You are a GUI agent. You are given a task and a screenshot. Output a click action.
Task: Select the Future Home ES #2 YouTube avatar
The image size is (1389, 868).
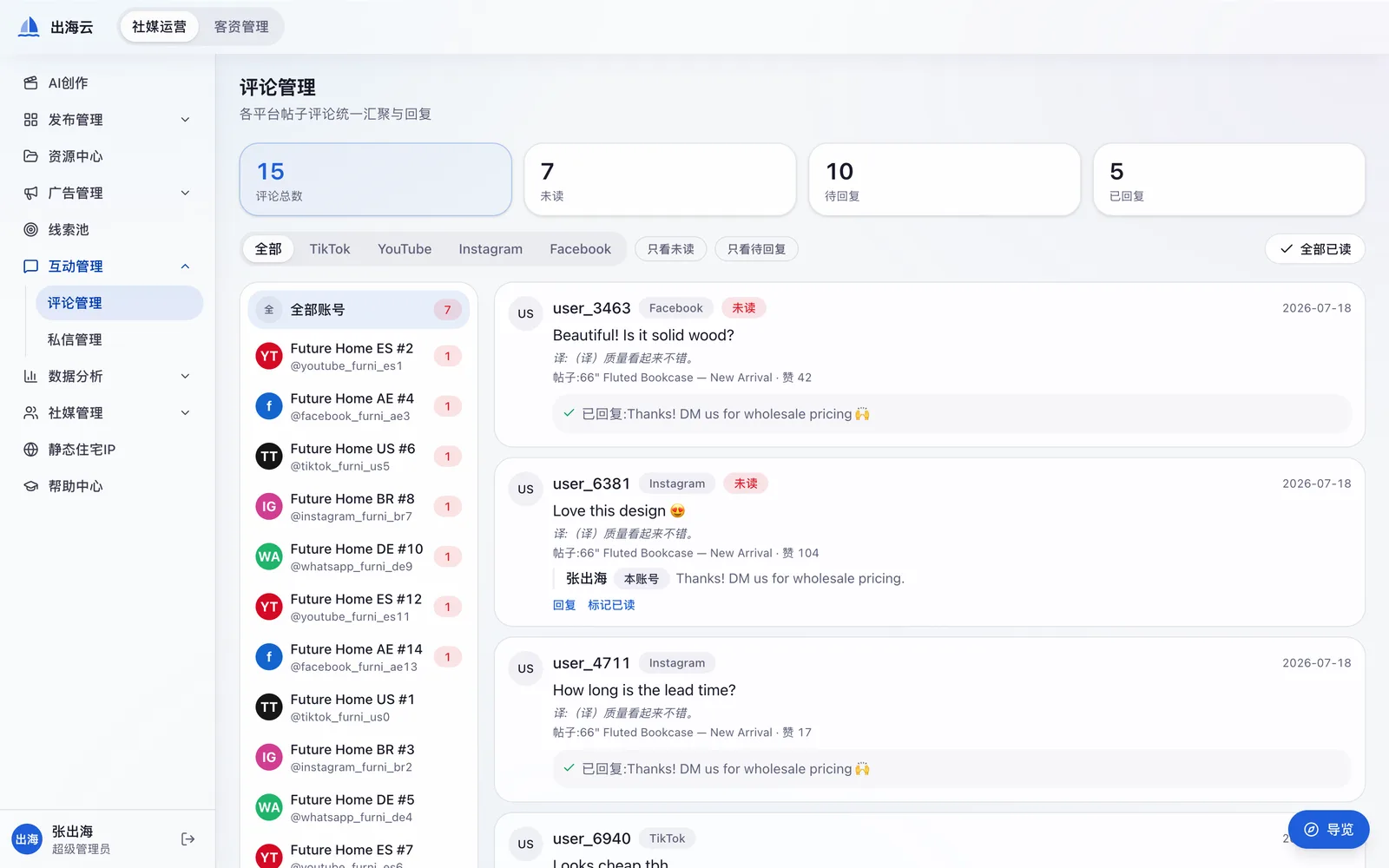pos(269,356)
